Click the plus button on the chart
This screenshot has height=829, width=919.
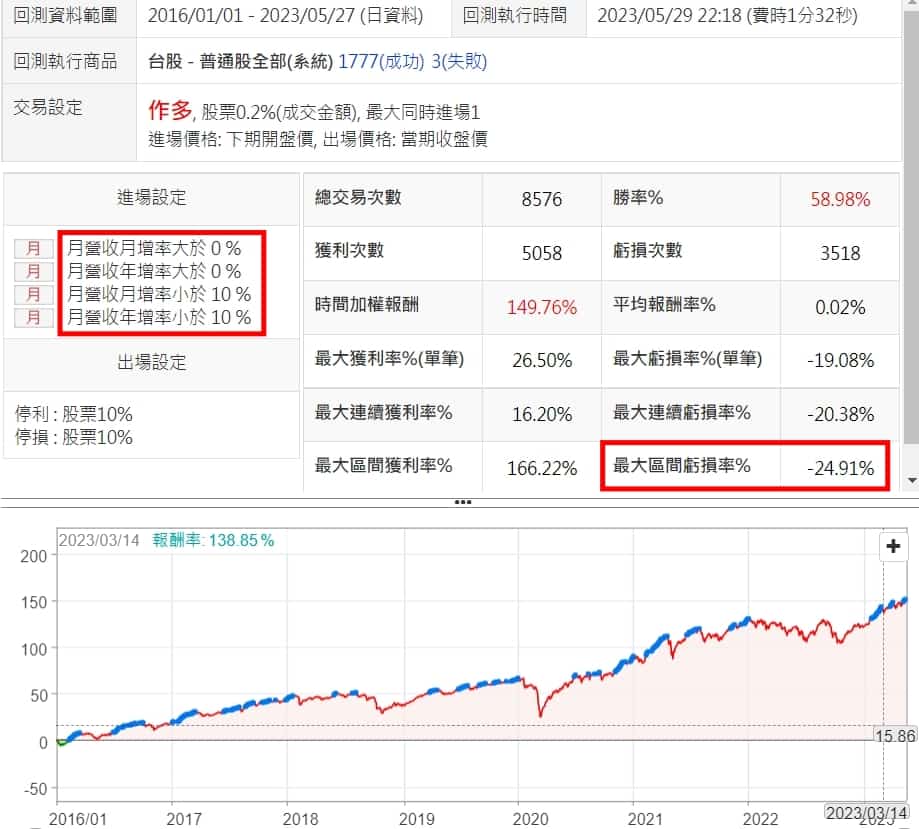pyautogui.click(x=891, y=547)
